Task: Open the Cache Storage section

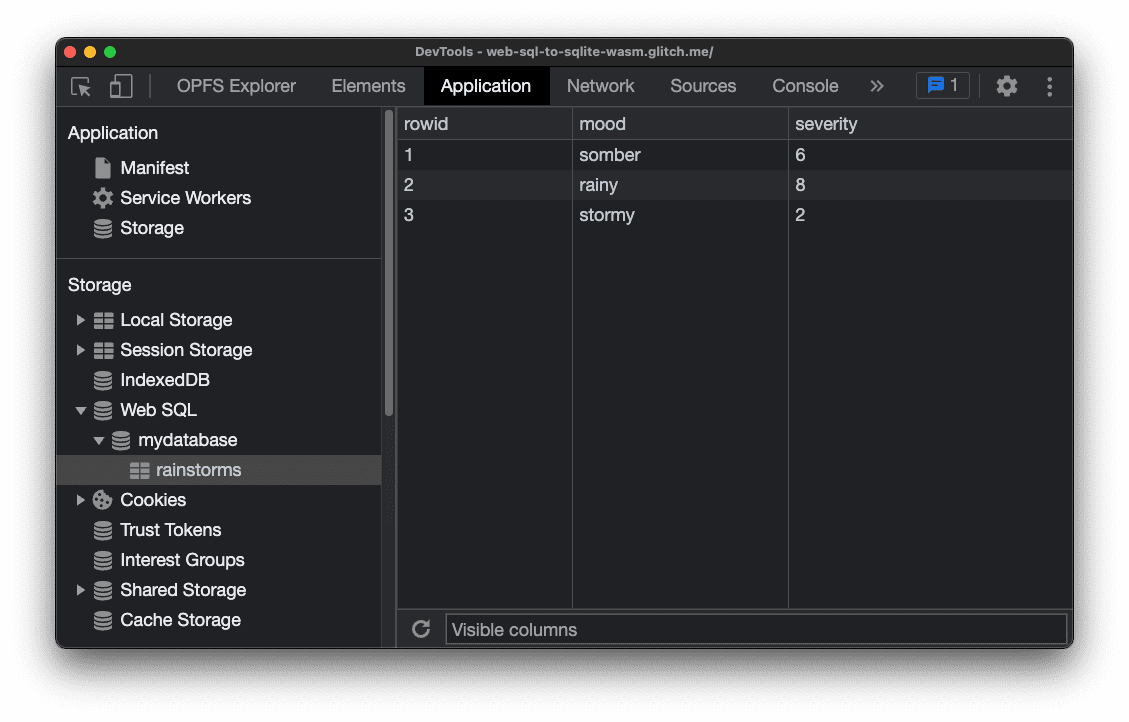Action: point(180,620)
